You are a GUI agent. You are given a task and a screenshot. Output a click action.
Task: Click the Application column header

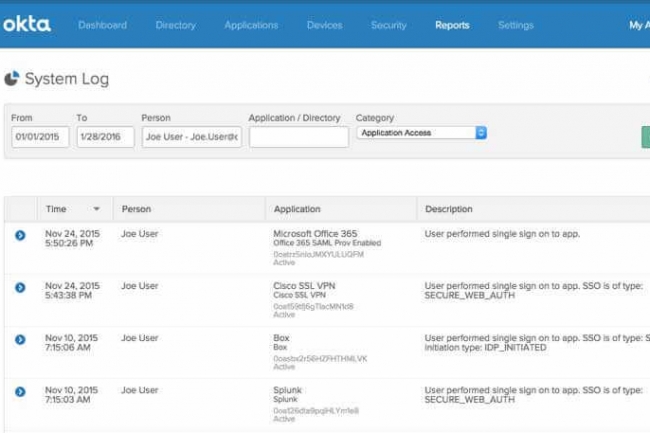click(297, 209)
